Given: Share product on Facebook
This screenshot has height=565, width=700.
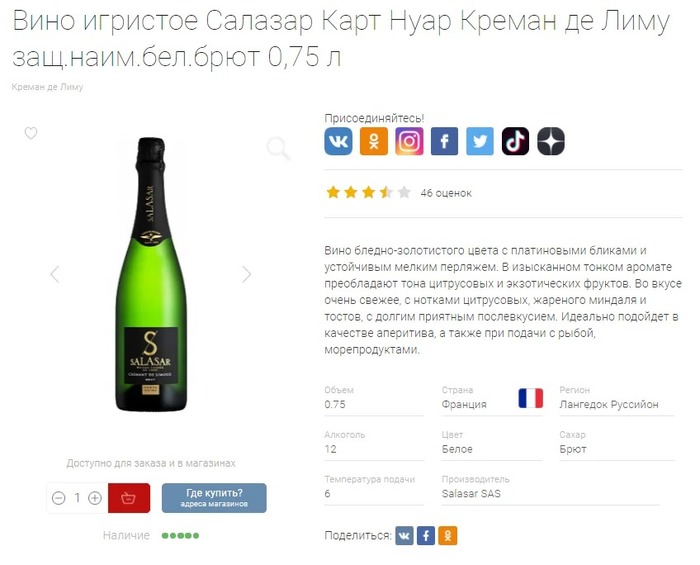Looking at the screenshot, I should coord(426,536).
